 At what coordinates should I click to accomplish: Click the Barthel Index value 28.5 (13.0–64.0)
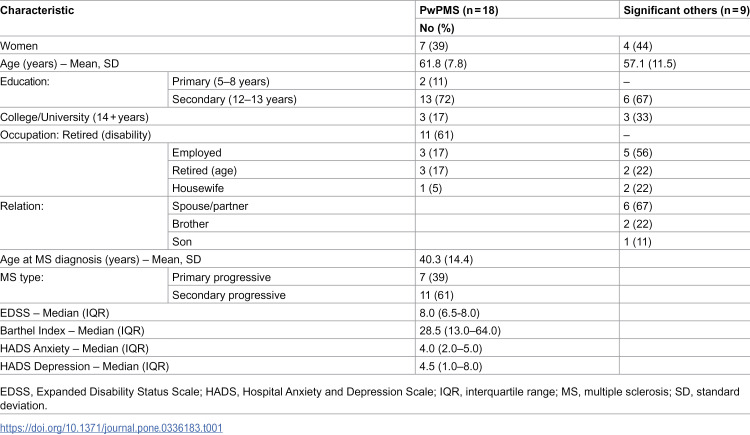(460, 331)
